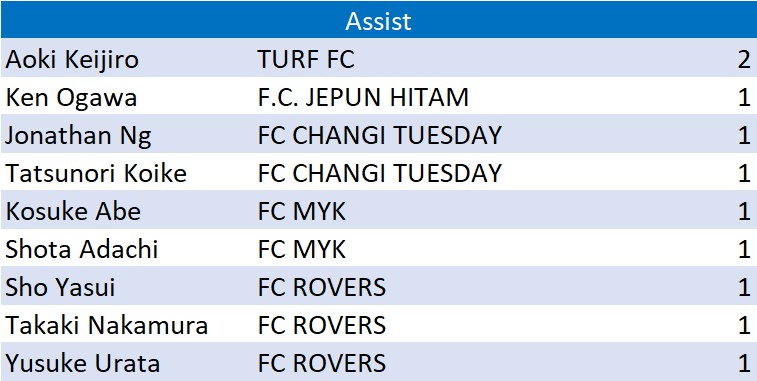Click Aoki Keijiro's assist count 2
This screenshot has height=381, width=757.
tap(744, 59)
